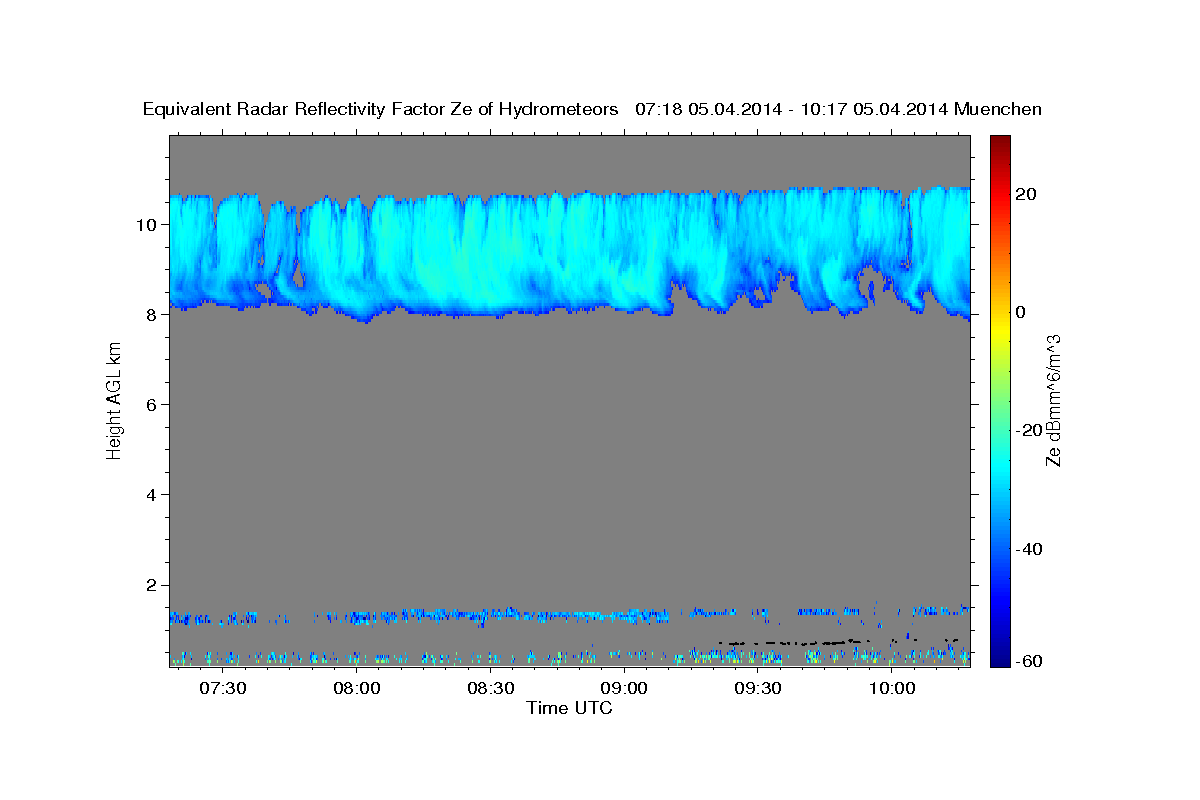Click the colorbar value 20
The image size is (1200, 800).
pos(1028,194)
